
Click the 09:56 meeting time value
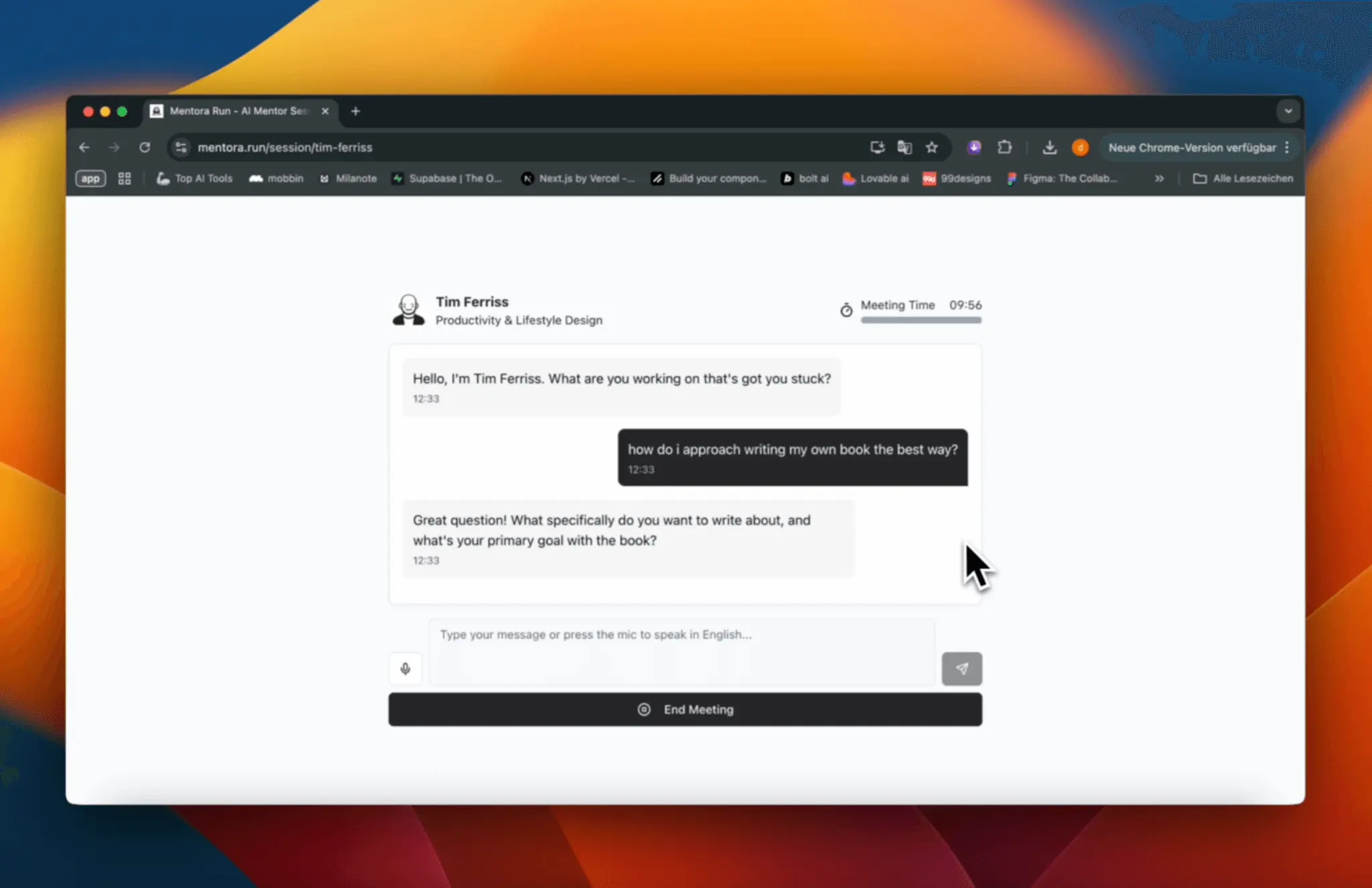(x=965, y=305)
